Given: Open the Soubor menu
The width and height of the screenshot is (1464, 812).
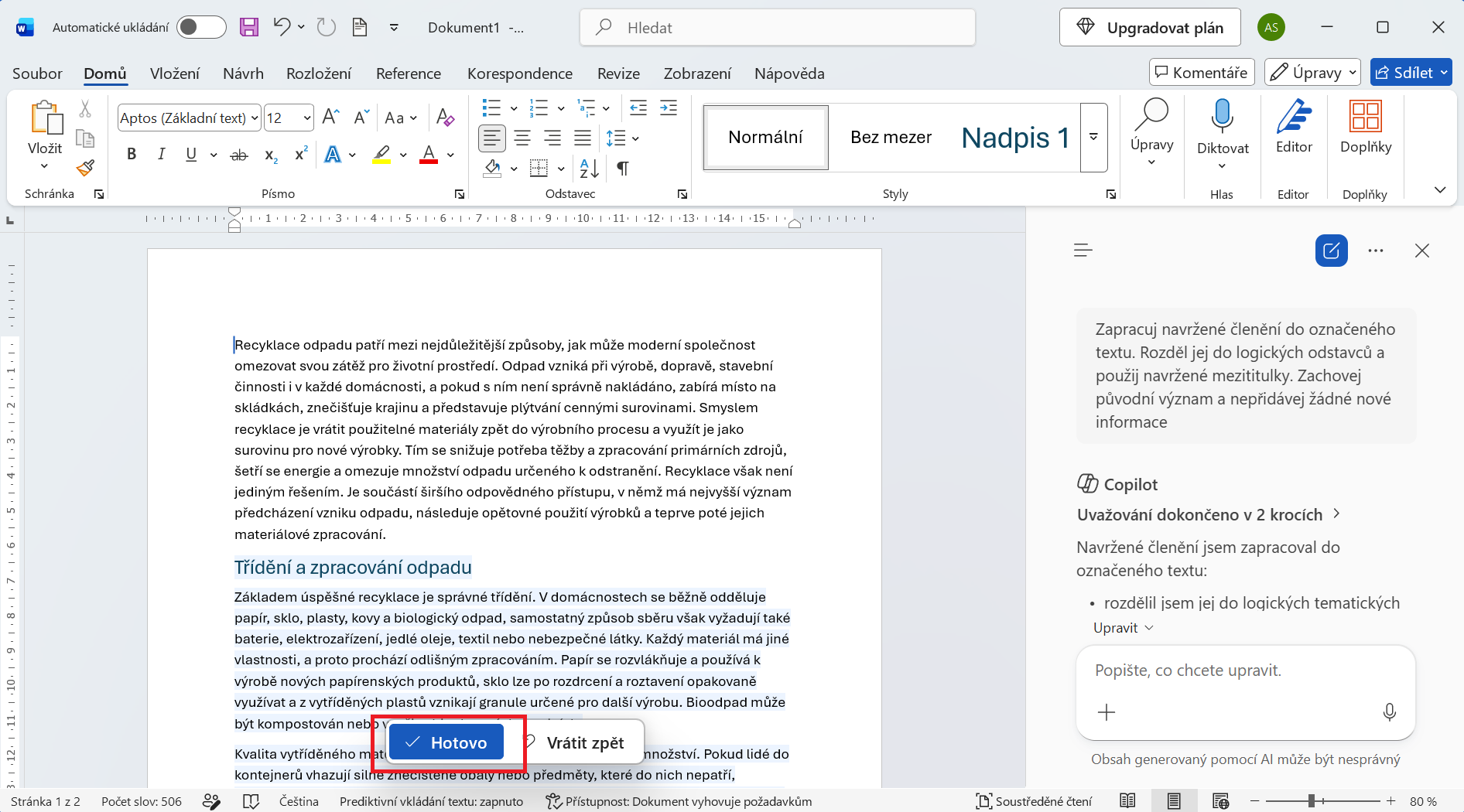Looking at the screenshot, I should point(37,73).
